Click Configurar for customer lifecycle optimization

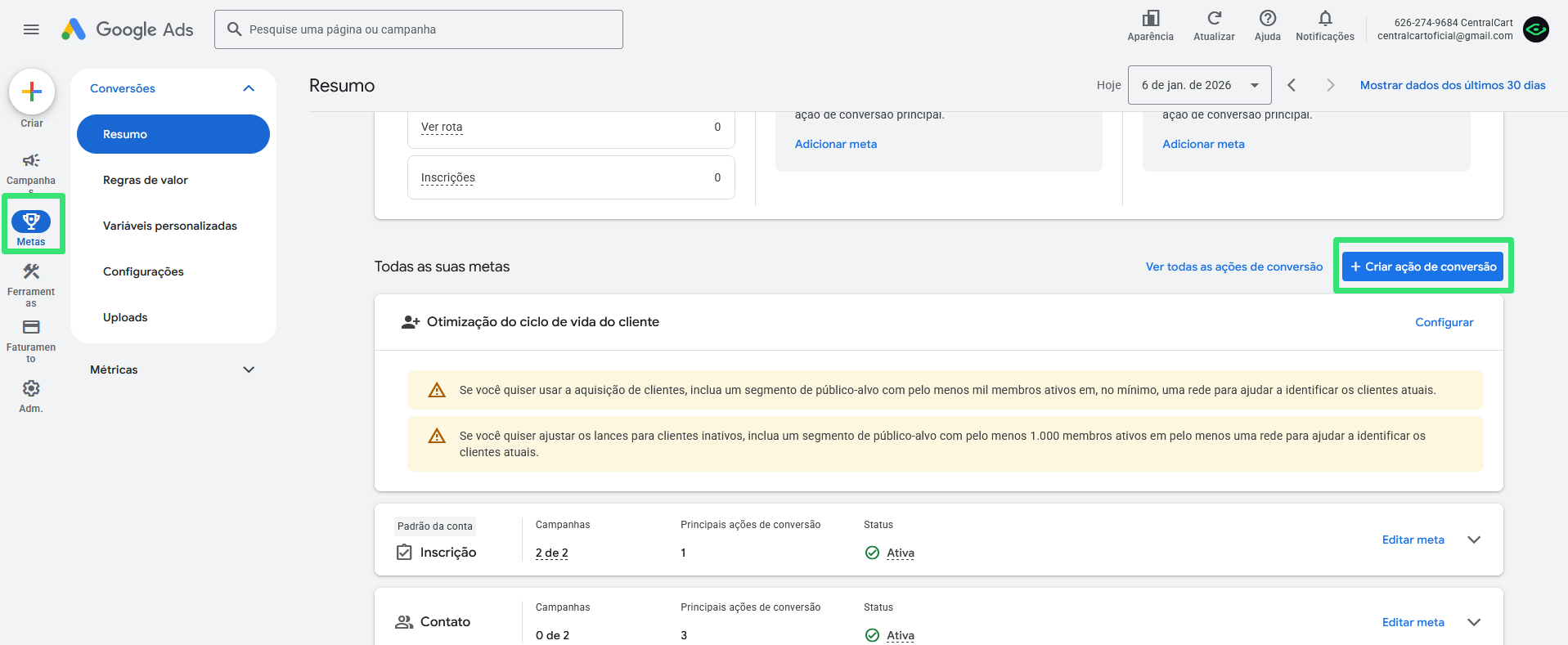coord(1444,322)
